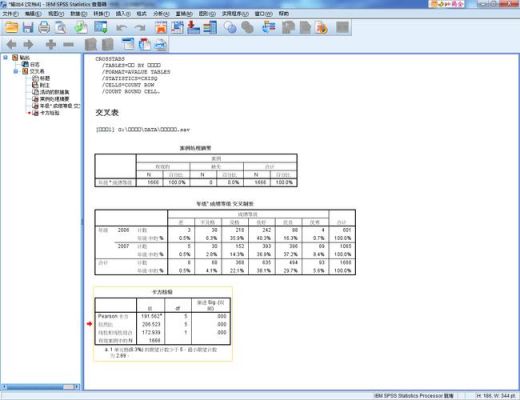The width and height of the screenshot is (520, 400).
Task: Select 案例处理摘要 in the outline tree
Action: [x=55, y=99]
